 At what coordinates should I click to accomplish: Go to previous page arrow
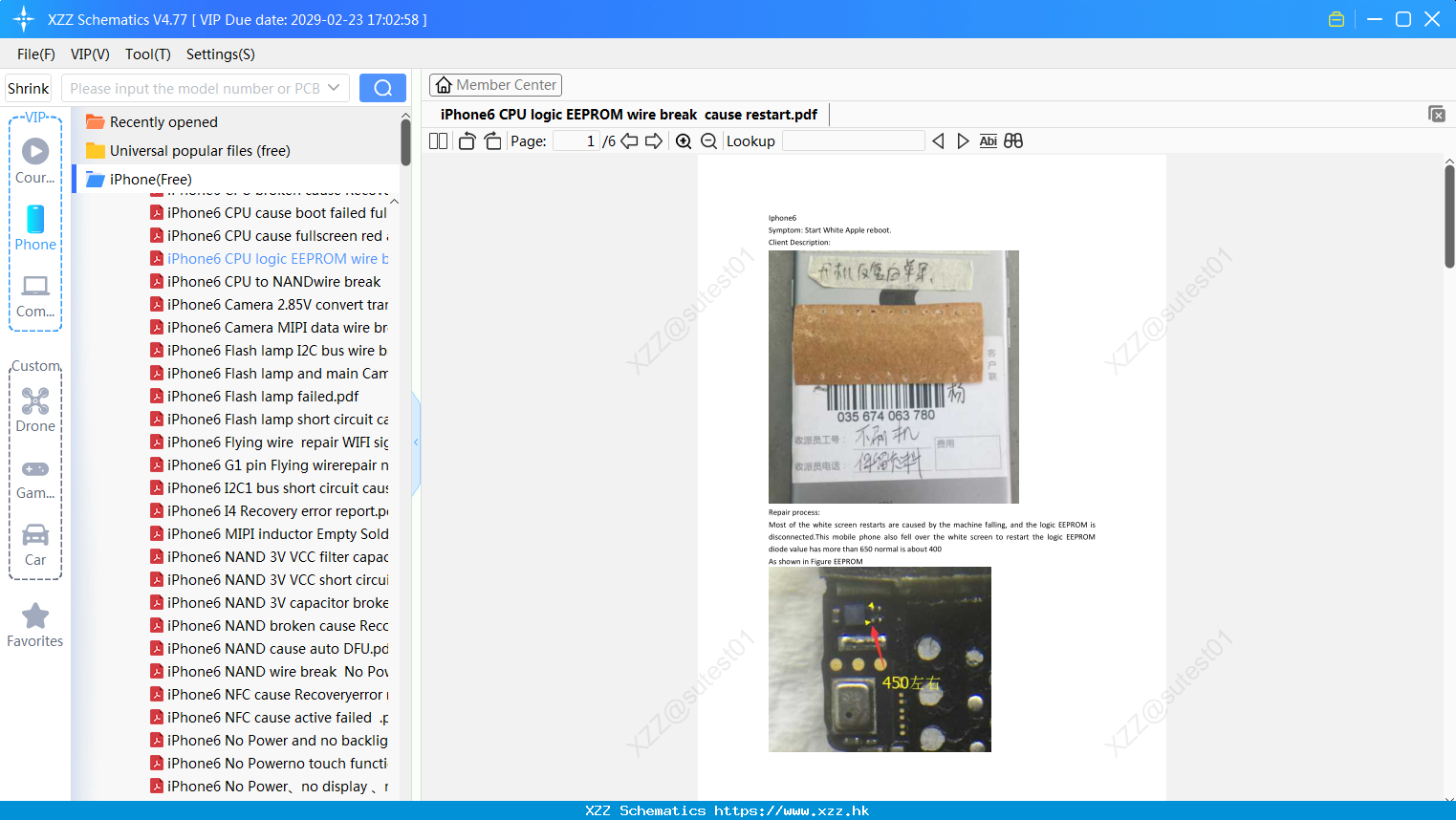point(629,141)
